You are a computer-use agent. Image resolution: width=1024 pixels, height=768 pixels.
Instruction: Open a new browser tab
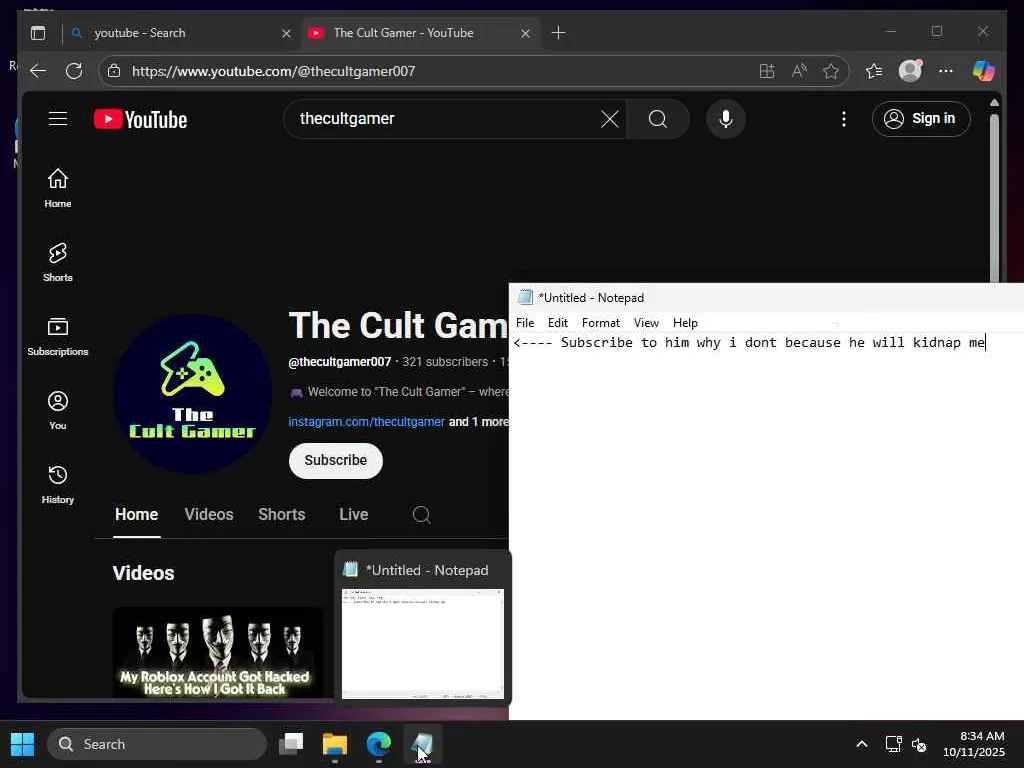coord(558,33)
